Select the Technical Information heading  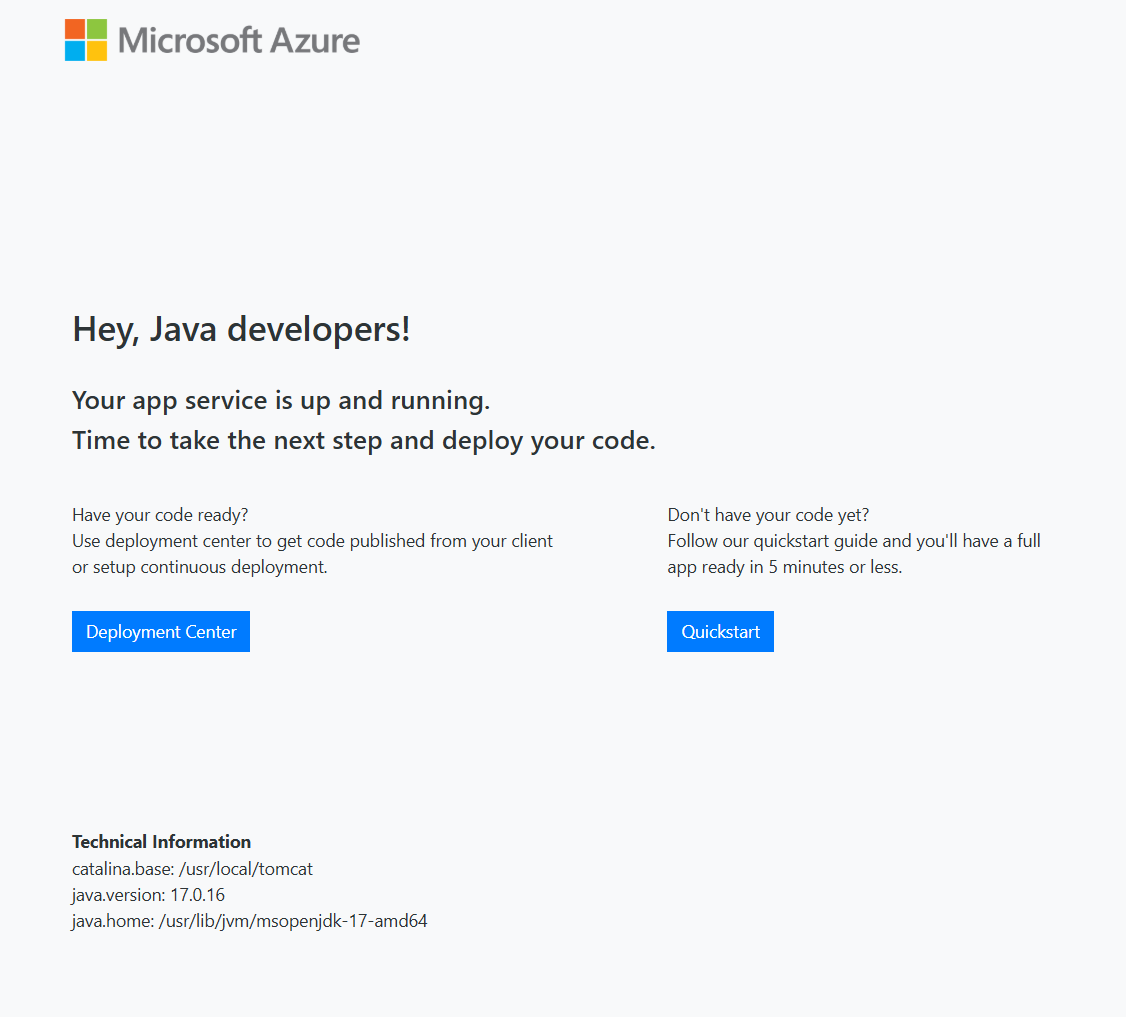click(160, 841)
